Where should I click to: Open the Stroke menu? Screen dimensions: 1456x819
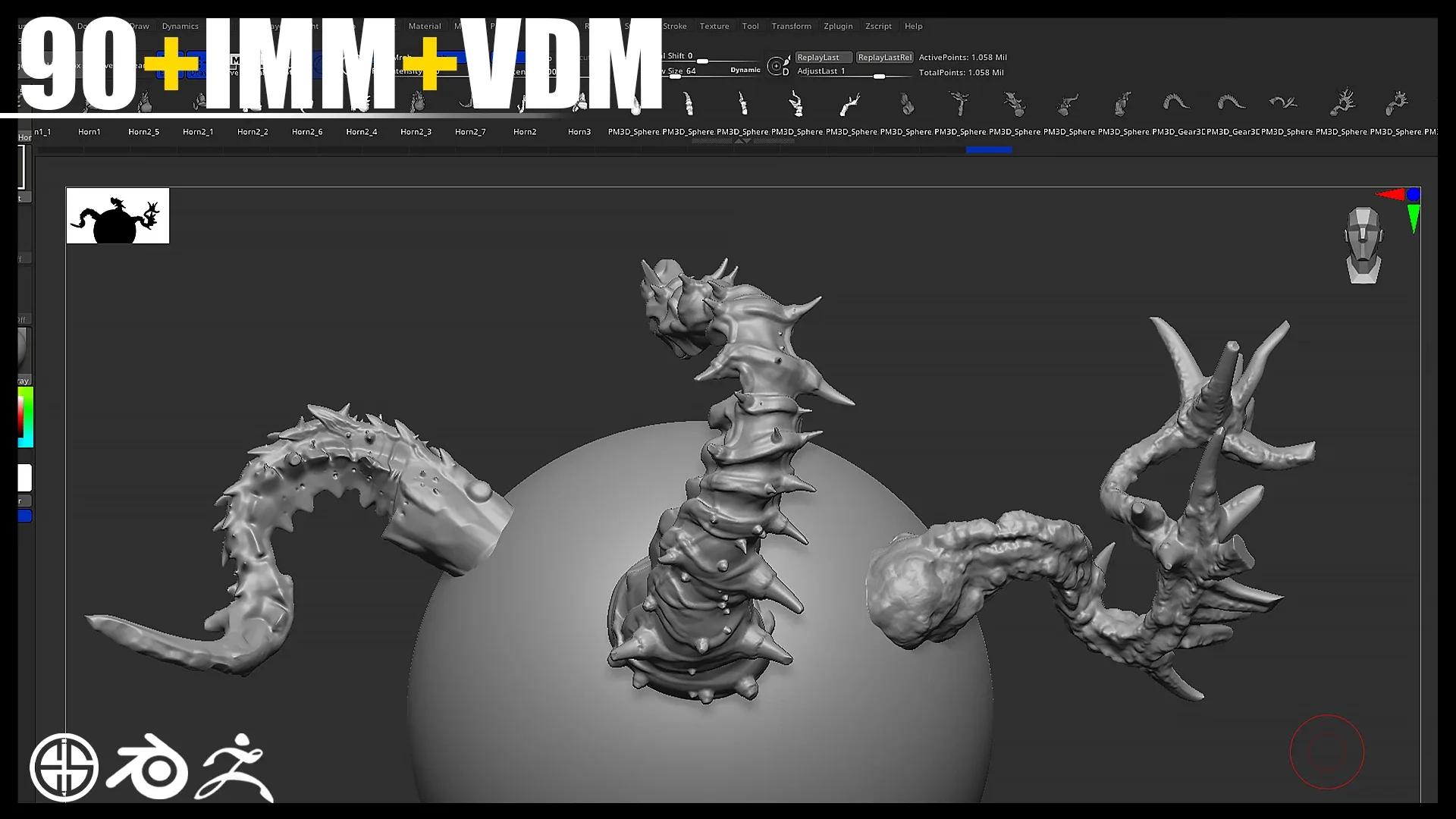(674, 26)
